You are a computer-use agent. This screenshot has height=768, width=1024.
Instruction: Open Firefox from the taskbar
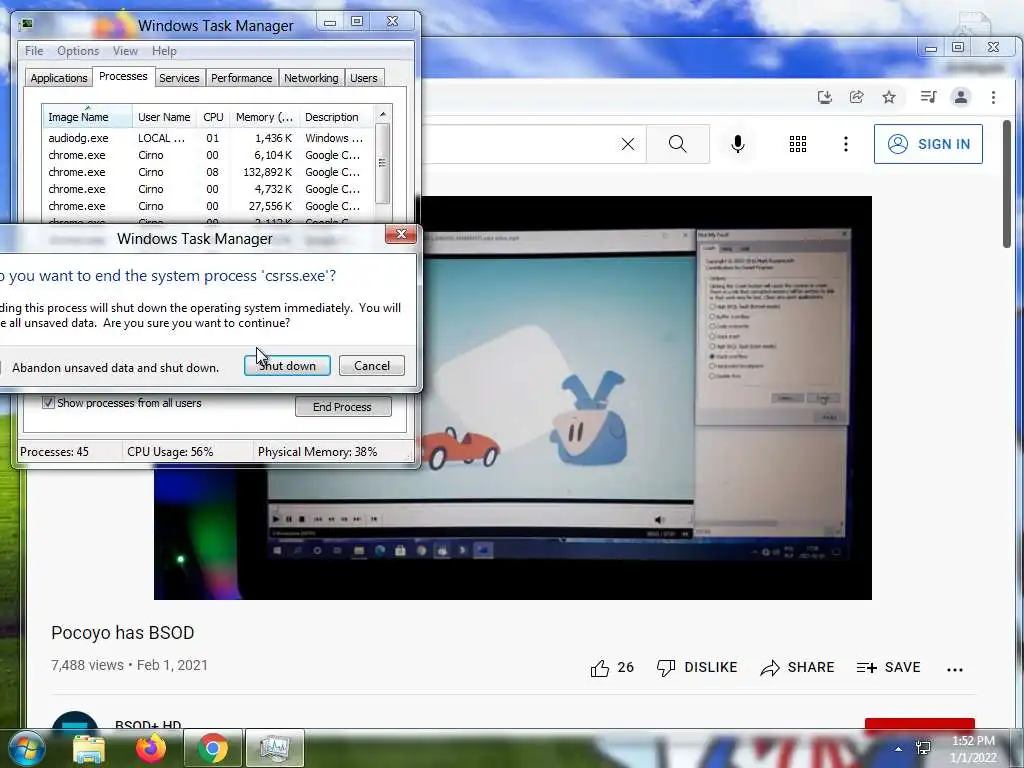(x=150, y=748)
